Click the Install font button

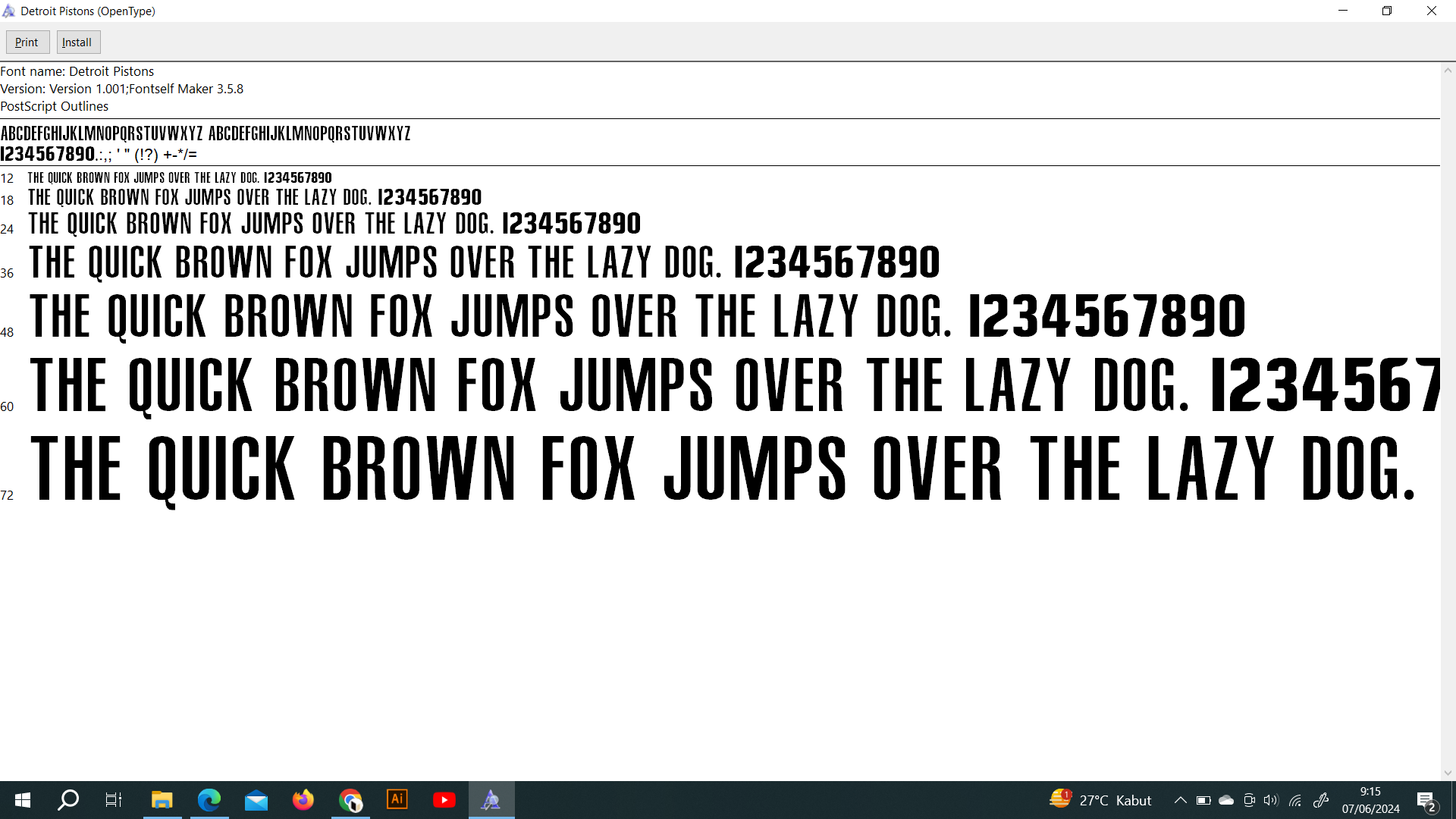[x=77, y=42]
